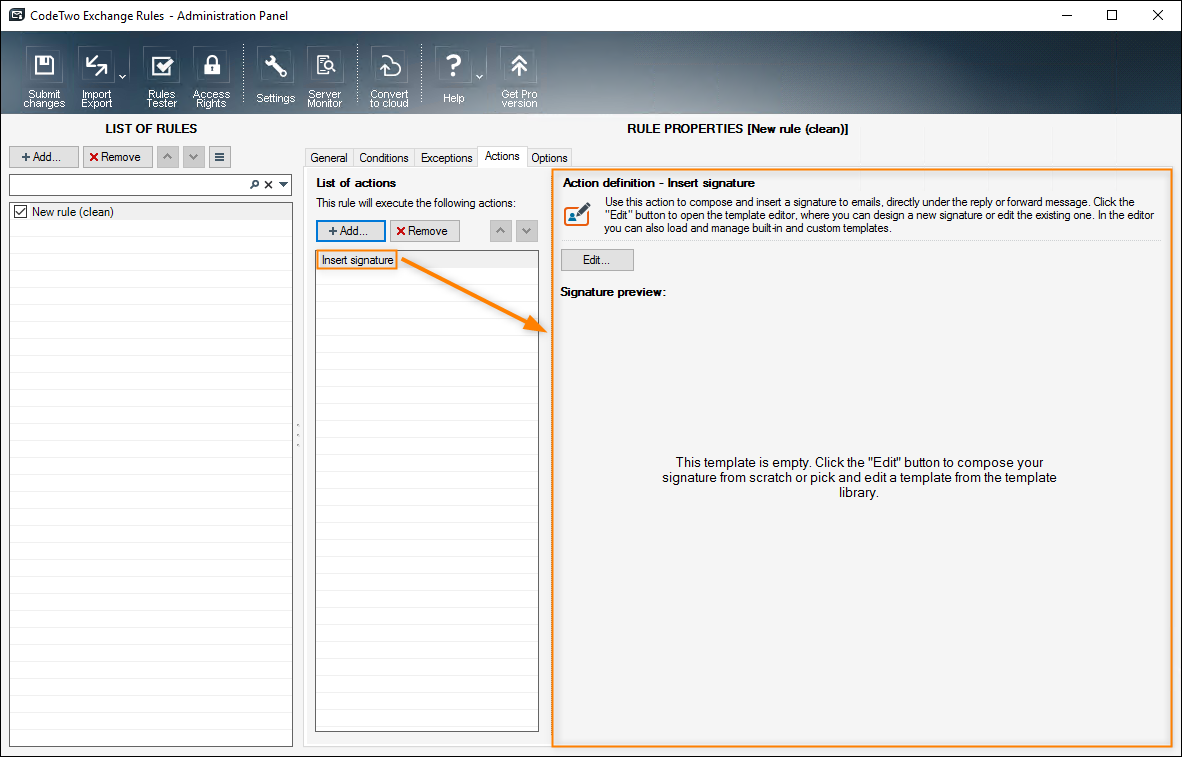Screen dimensions: 1182x757
Task: Add a new rule to the list of rules
Action: pos(44,157)
